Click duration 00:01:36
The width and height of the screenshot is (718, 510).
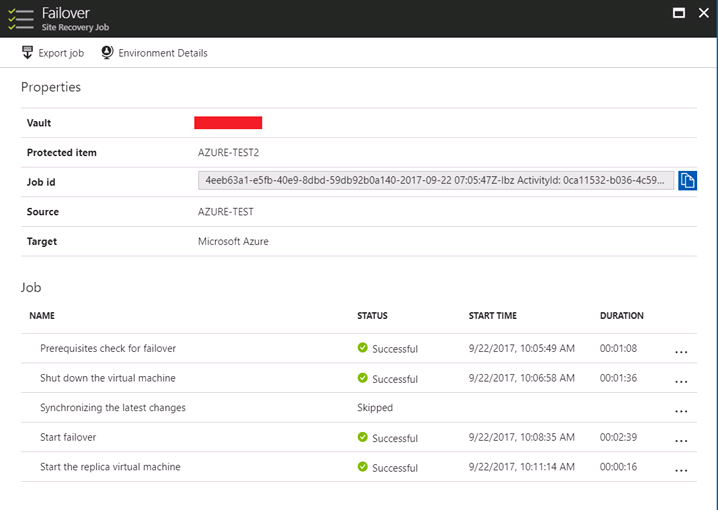(618, 378)
